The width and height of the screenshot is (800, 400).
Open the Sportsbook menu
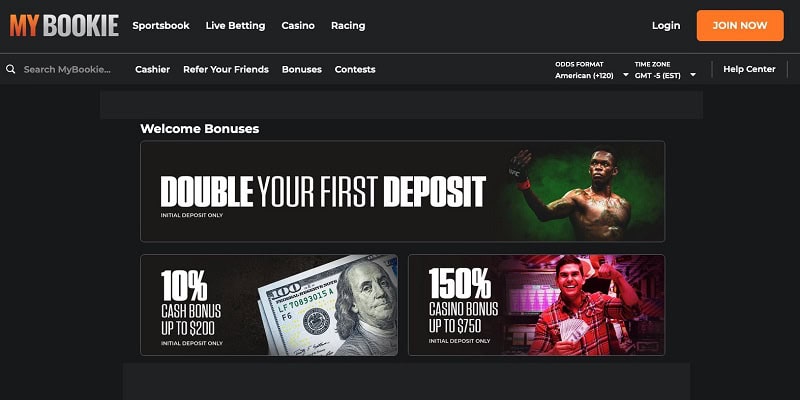tap(161, 26)
